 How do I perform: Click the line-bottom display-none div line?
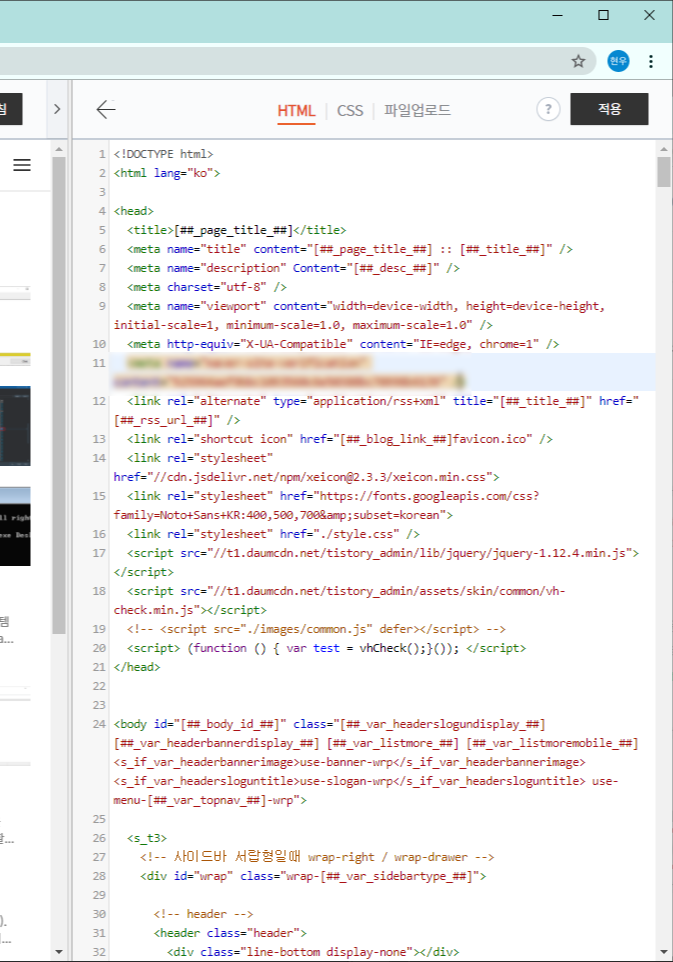click(x=313, y=953)
